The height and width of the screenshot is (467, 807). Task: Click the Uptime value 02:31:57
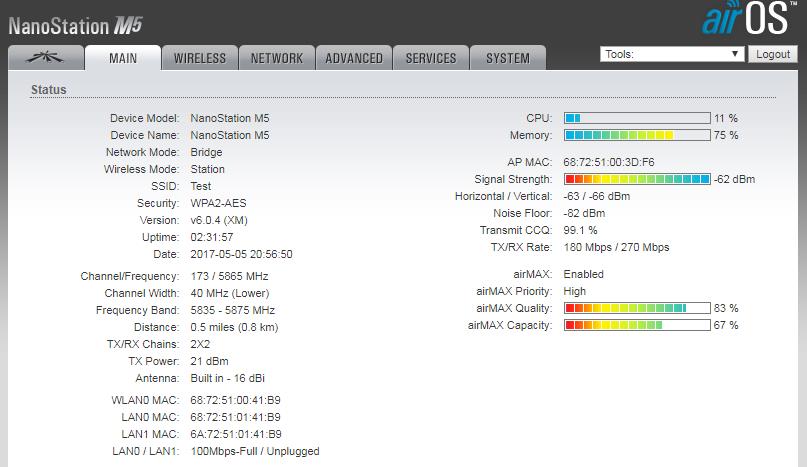212,237
